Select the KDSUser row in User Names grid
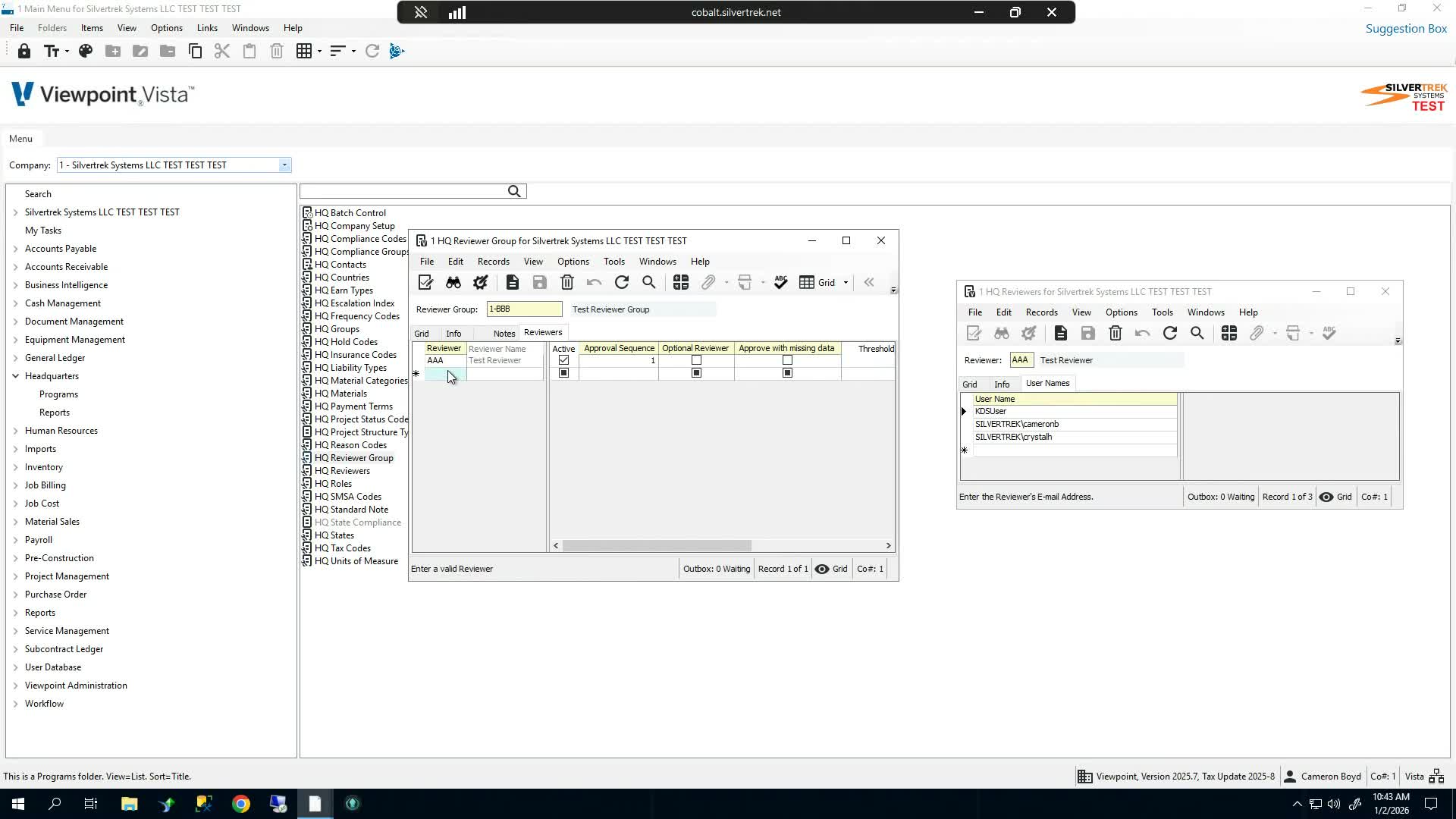The height and width of the screenshot is (819, 1456). click(x=1075, y=412)
